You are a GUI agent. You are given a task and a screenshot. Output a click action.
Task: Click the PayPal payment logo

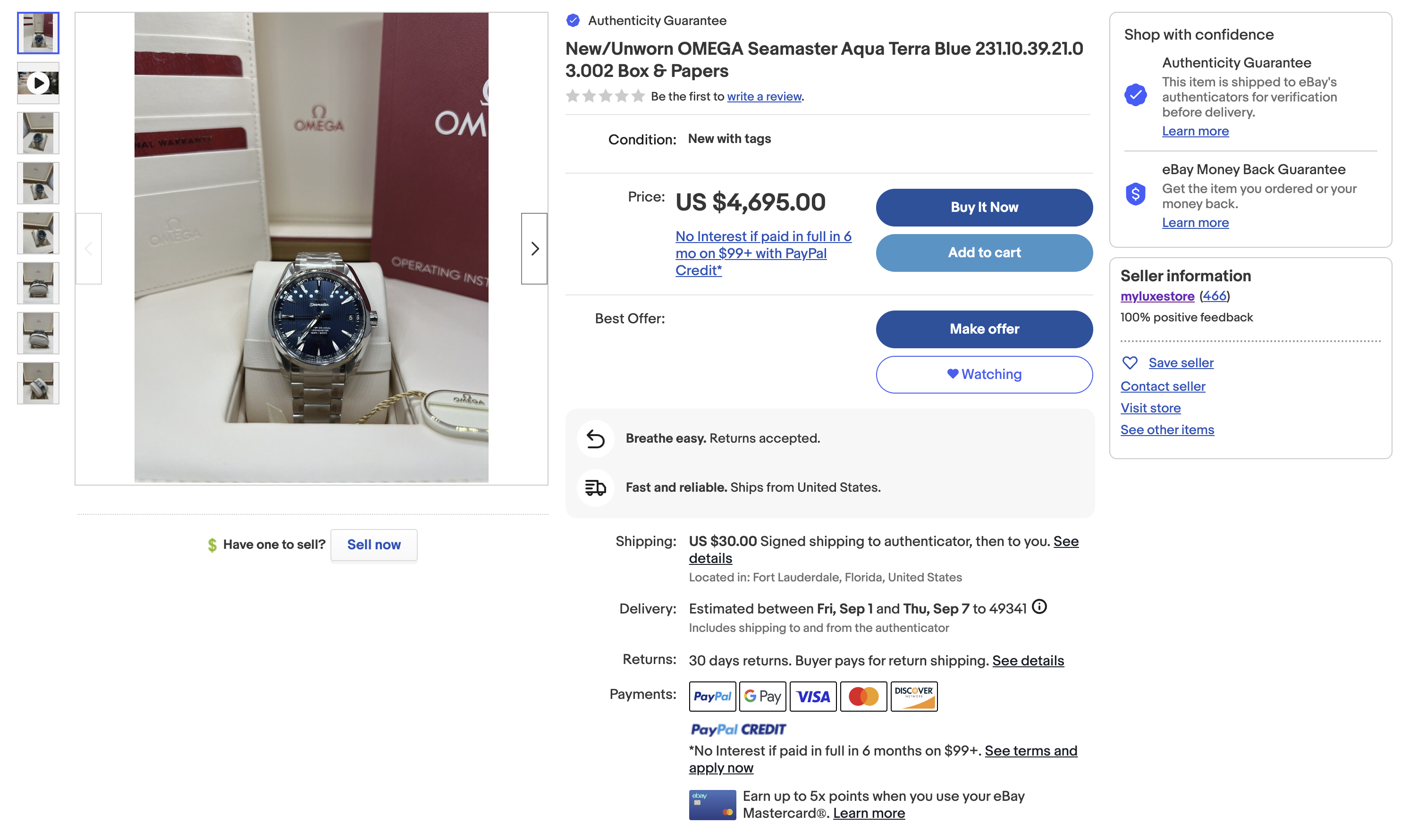712,696
